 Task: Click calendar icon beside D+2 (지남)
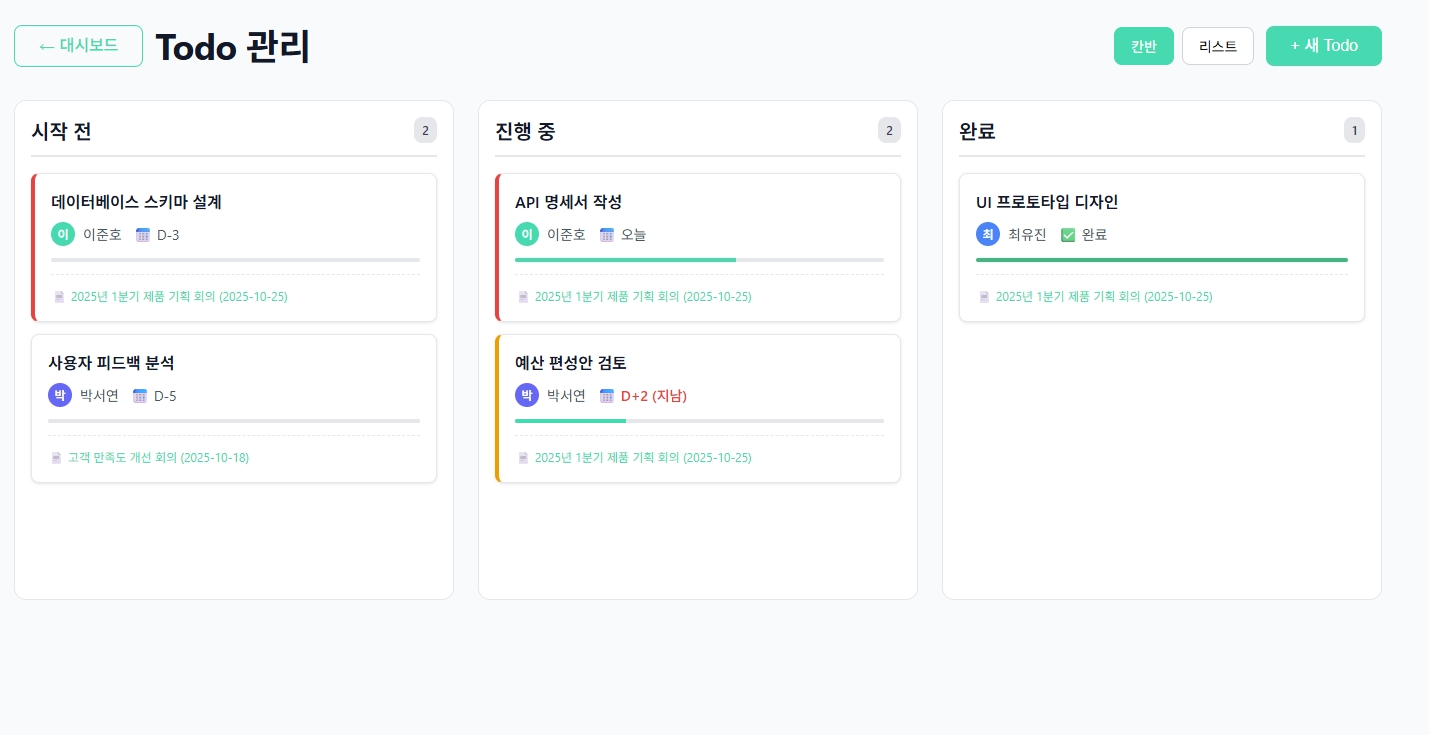607,396
